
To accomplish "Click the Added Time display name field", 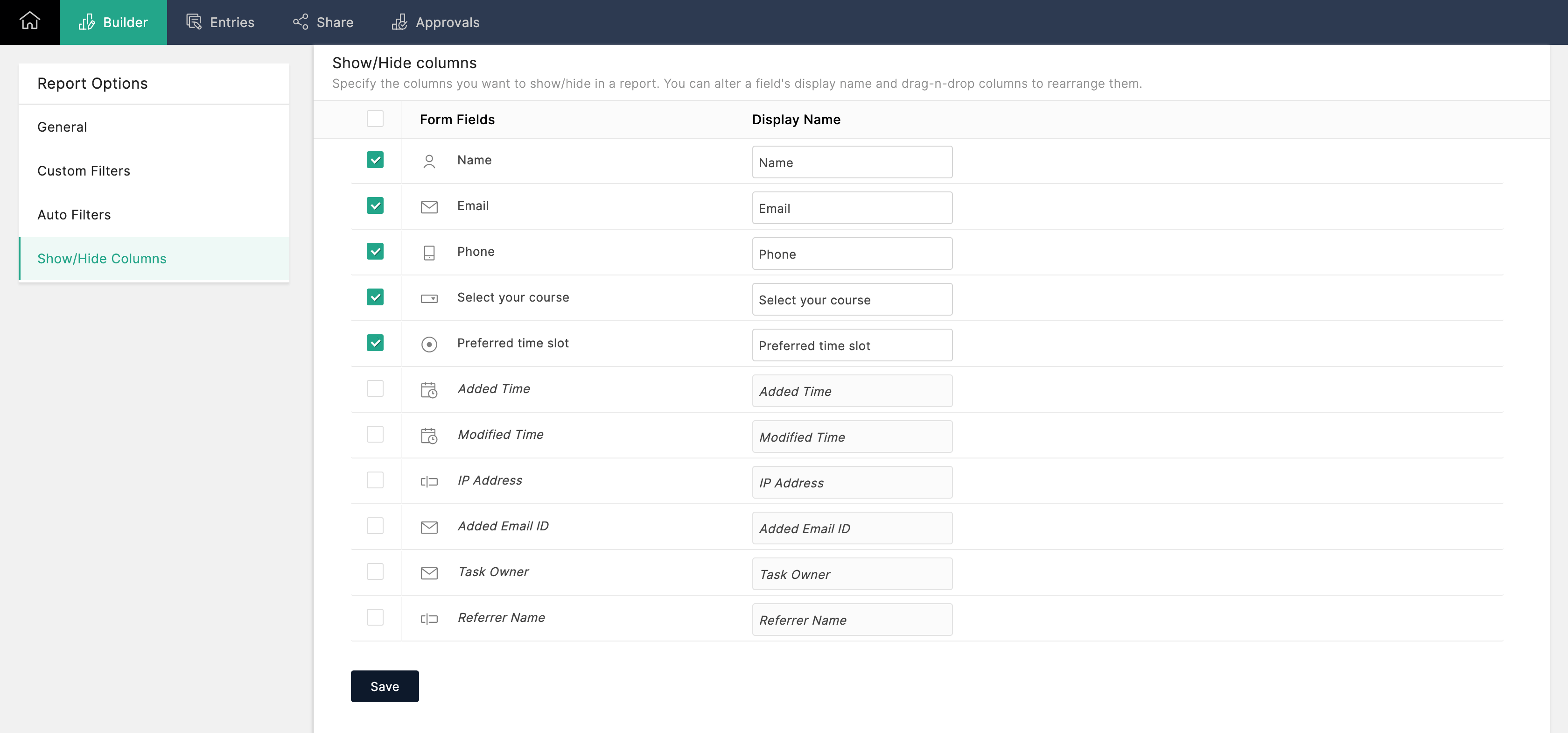I will (852, 391).
